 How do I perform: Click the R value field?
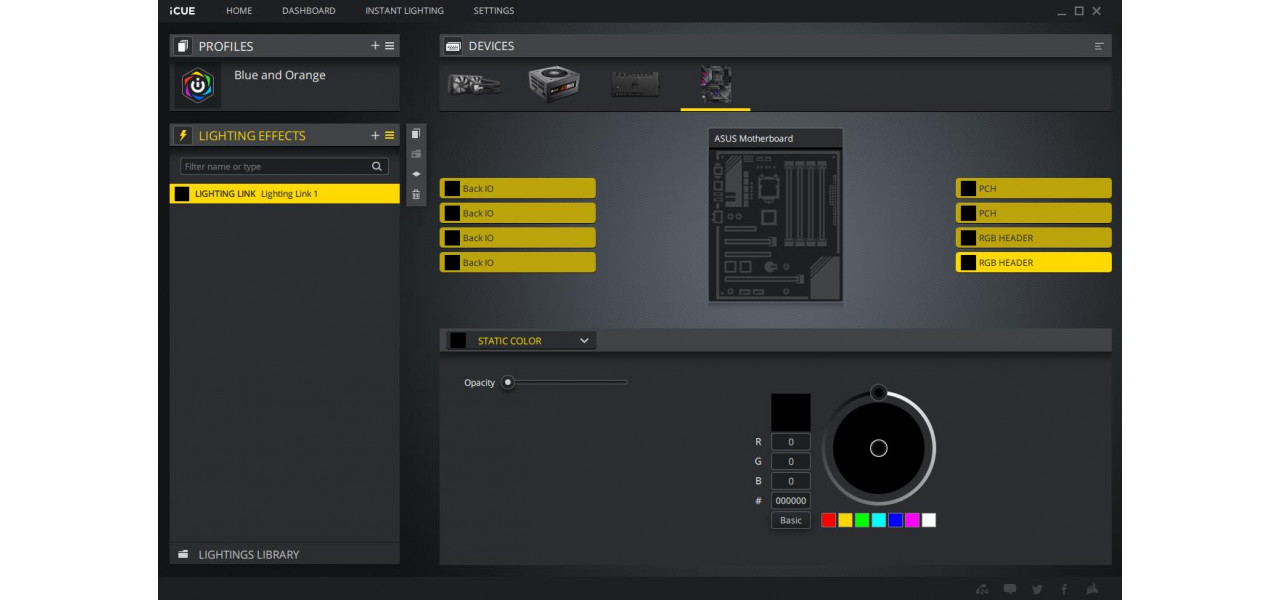[791, 442]
